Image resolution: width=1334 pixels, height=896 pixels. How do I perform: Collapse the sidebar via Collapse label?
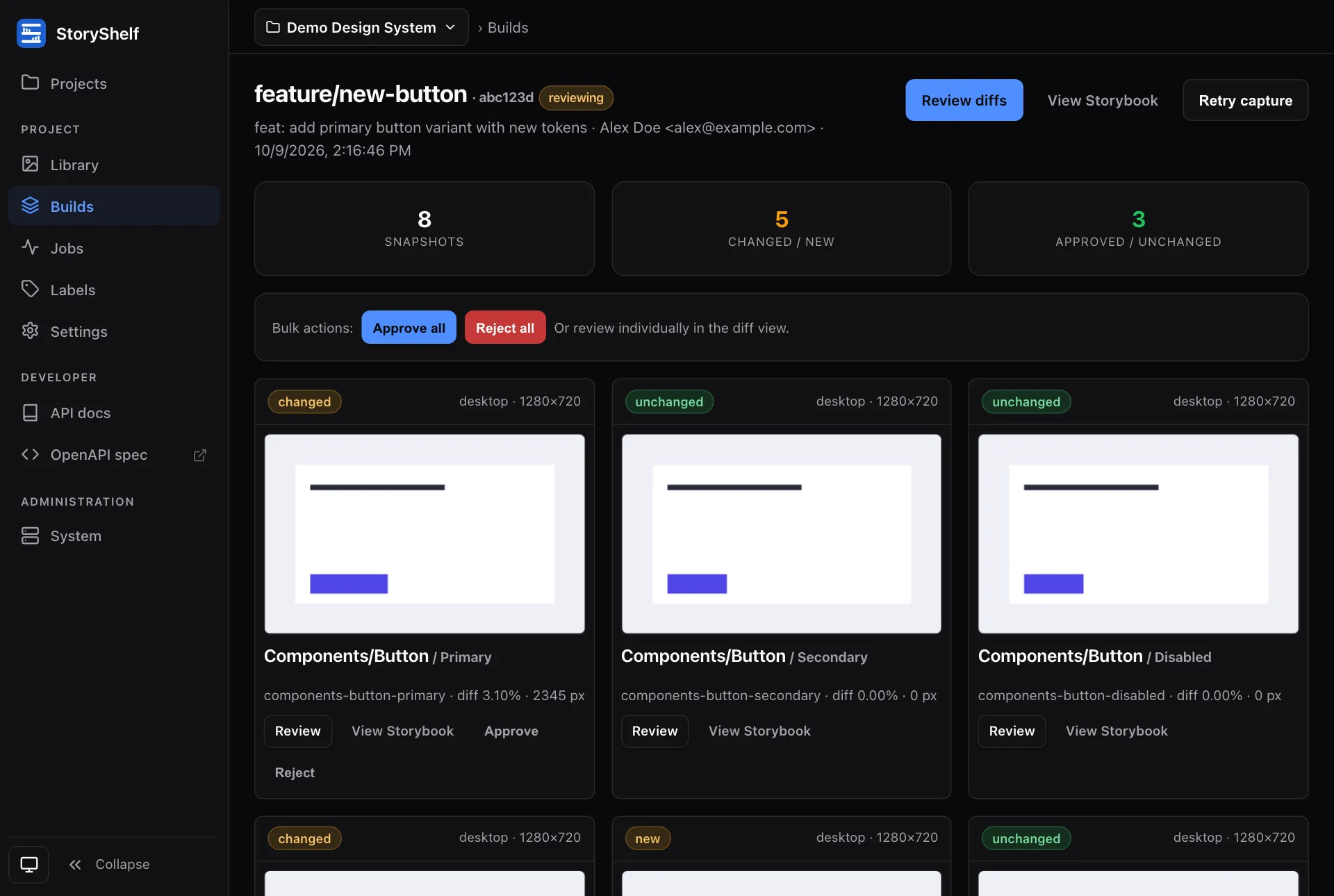click(122, 865)
